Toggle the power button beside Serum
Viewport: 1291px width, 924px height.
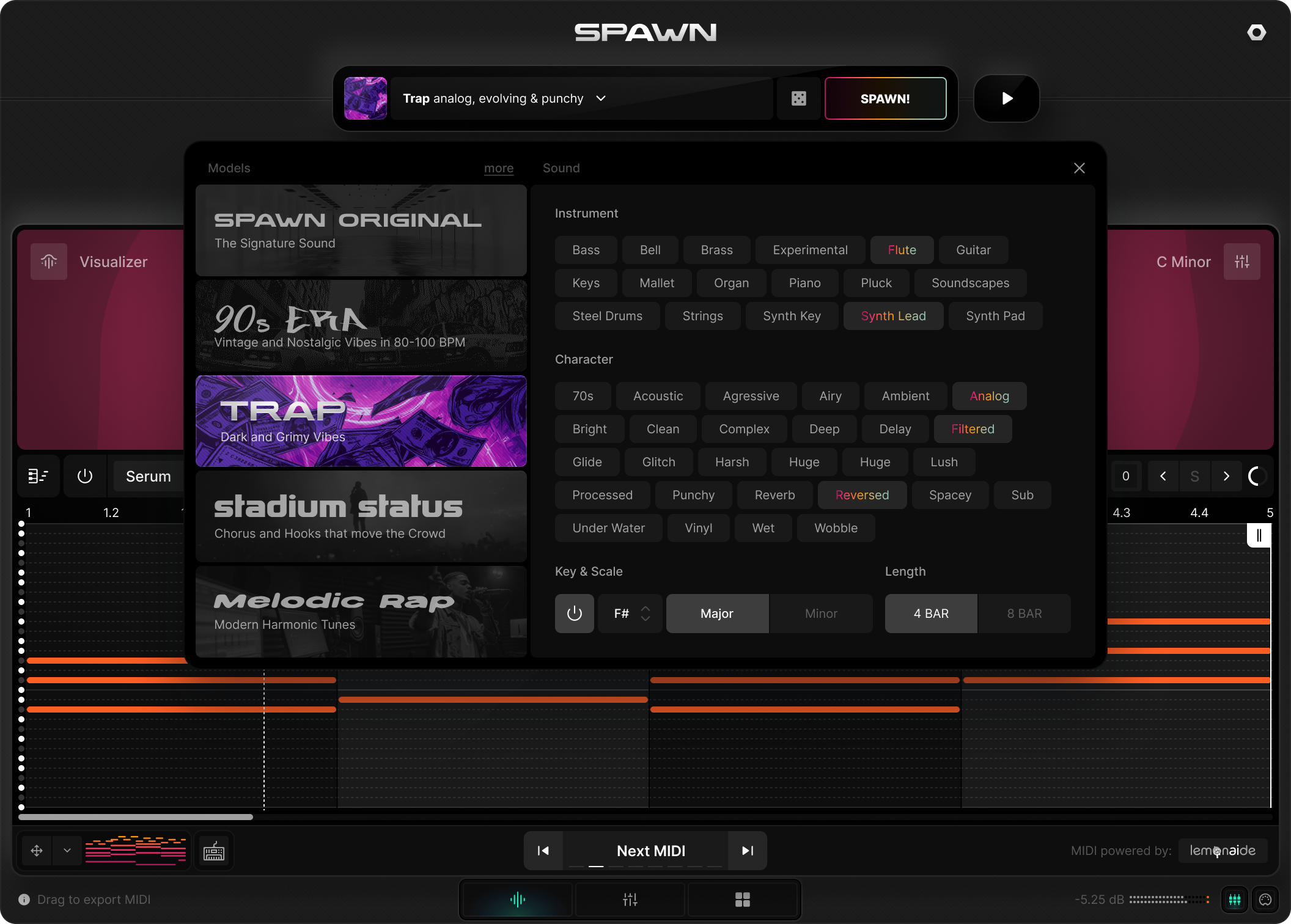tap(85, 476)
